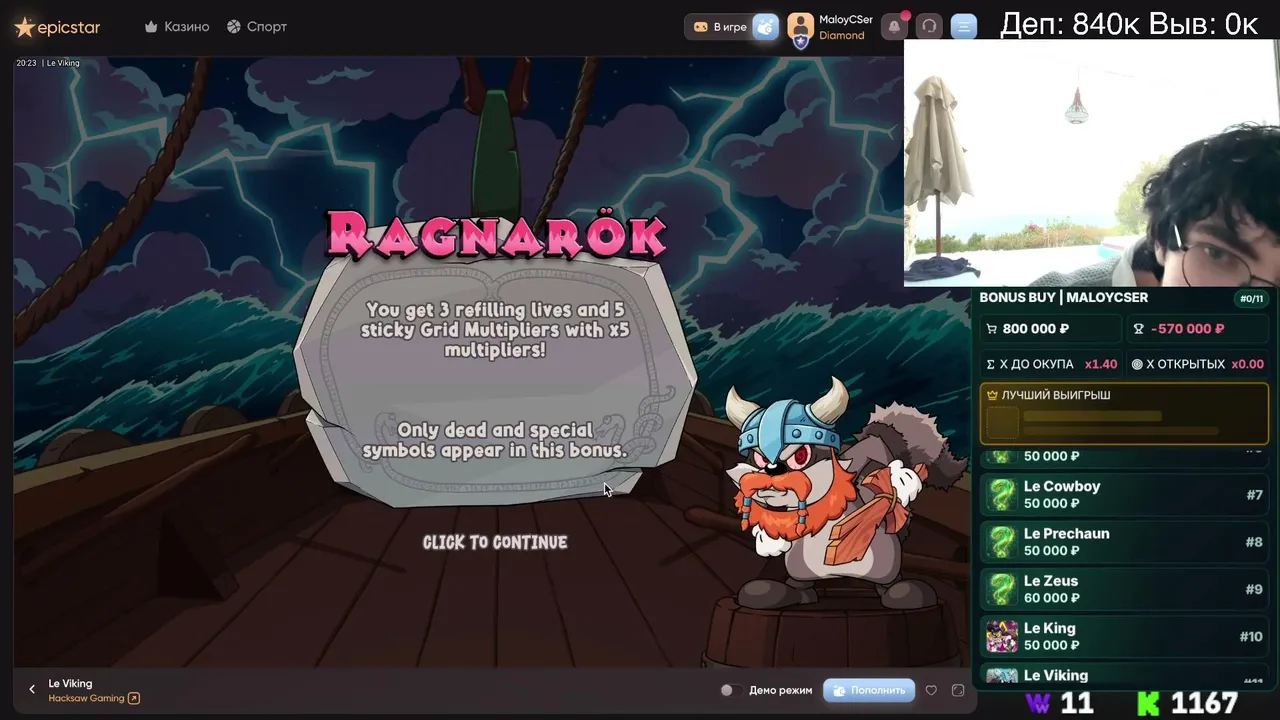Click the Пополнить deposit button

point(869,690)
